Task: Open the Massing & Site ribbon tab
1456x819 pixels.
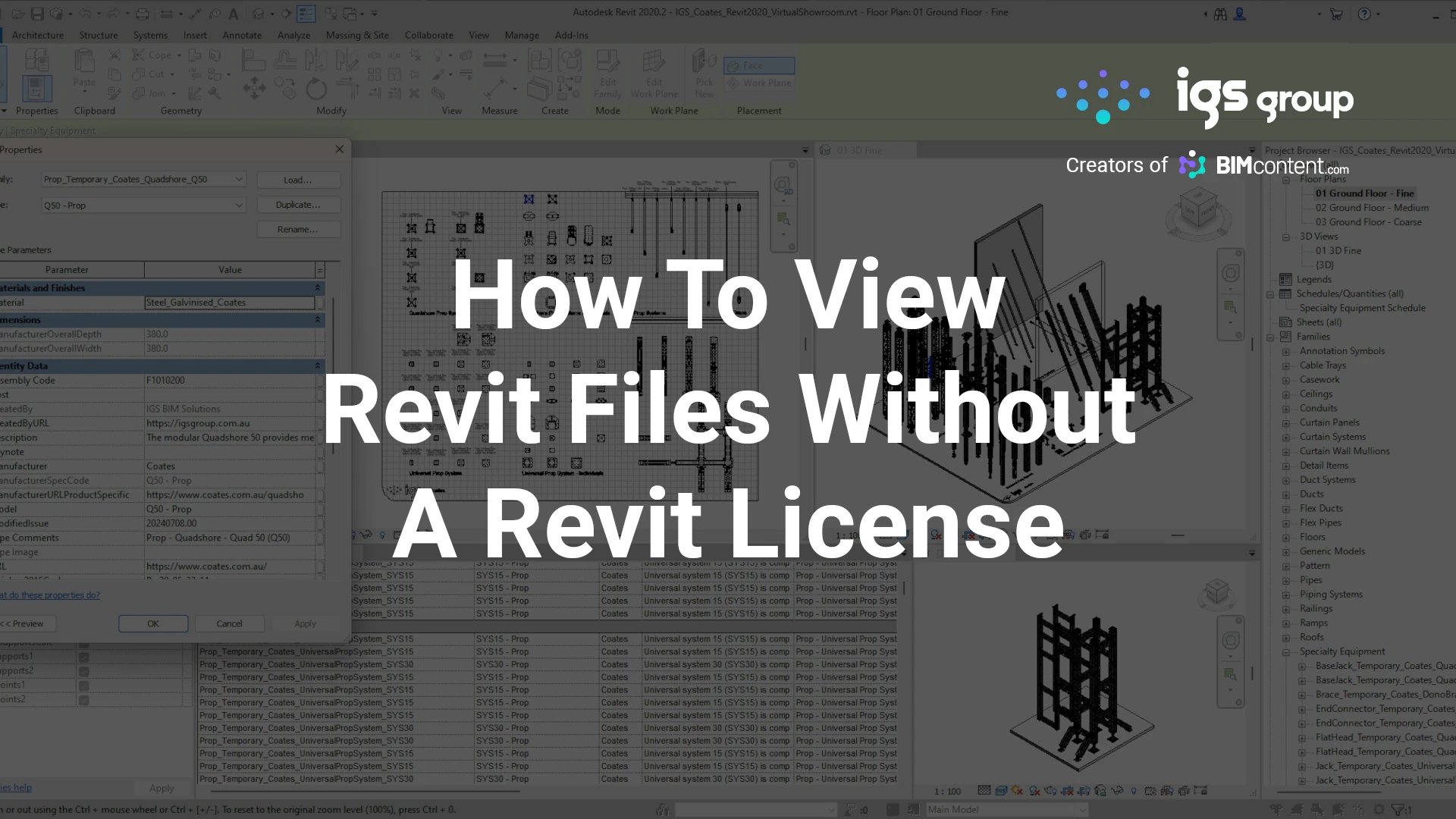Action: coord(357,35)
